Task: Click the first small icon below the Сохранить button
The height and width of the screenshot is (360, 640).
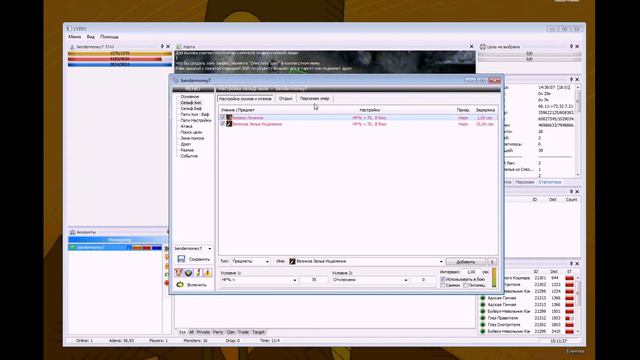Action: 178,272
